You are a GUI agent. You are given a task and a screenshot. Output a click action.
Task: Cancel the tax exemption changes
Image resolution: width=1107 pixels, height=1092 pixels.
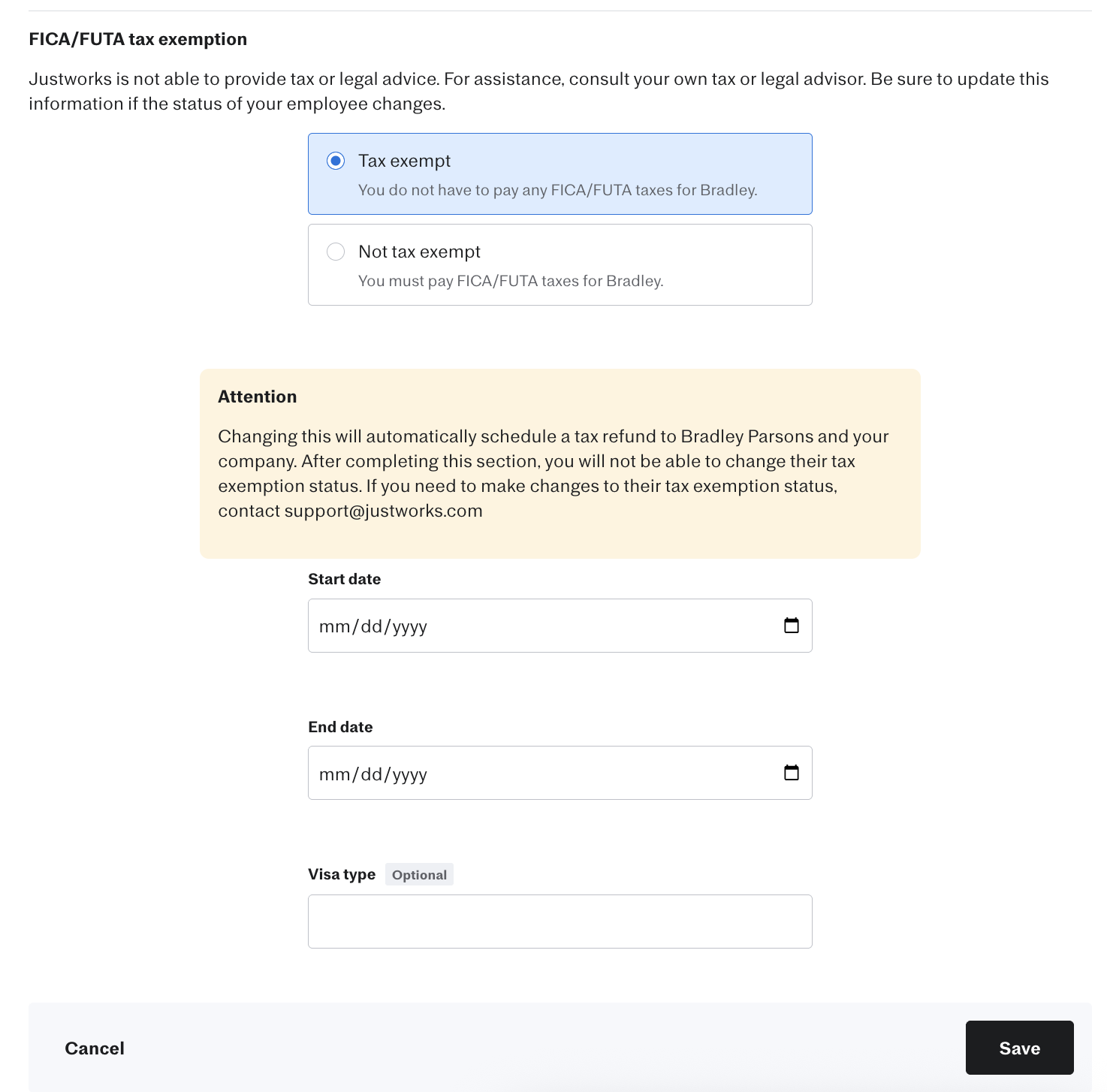95,1048
